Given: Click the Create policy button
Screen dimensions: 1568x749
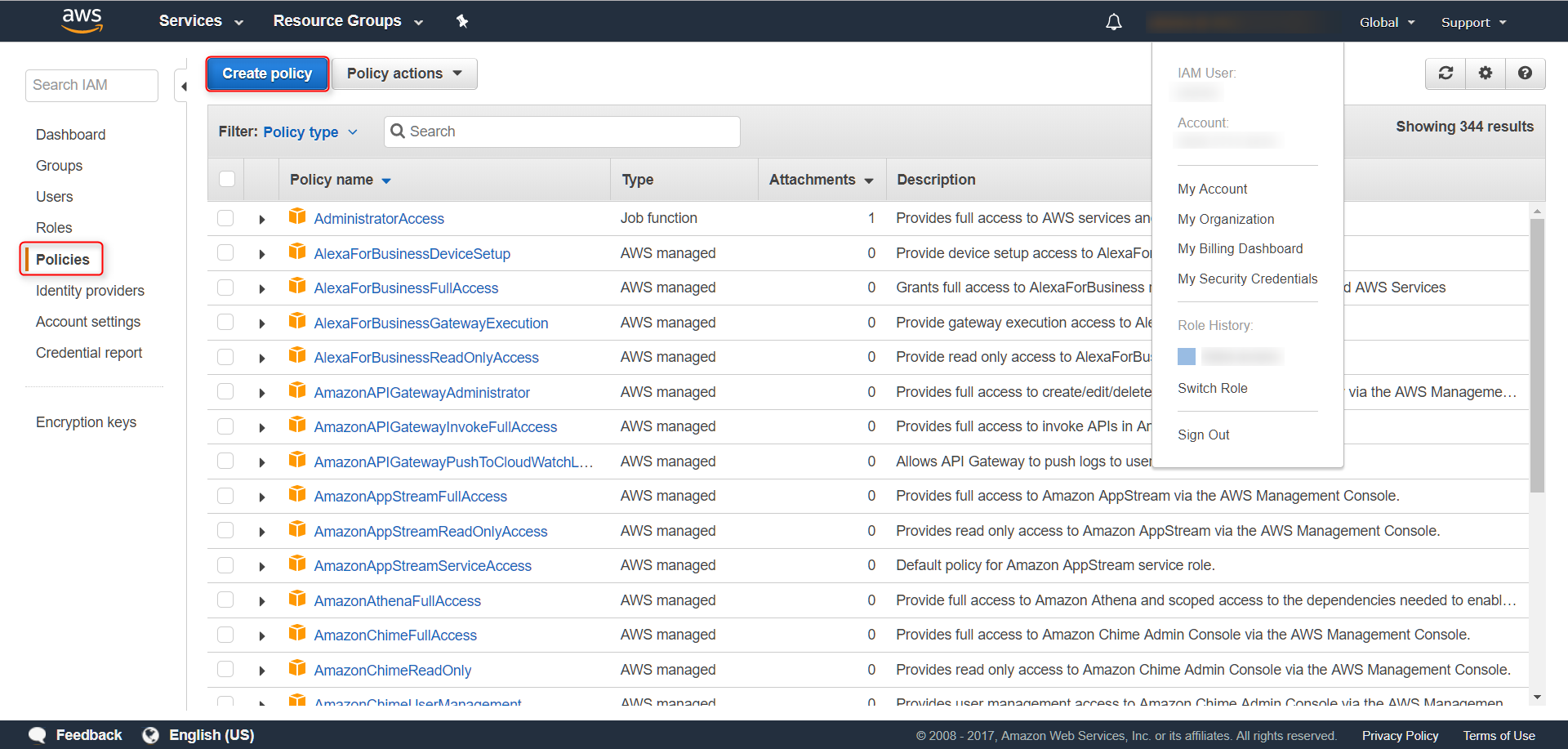Looking at the screenshot, I should pyautogui.click(x=267, y=74).
